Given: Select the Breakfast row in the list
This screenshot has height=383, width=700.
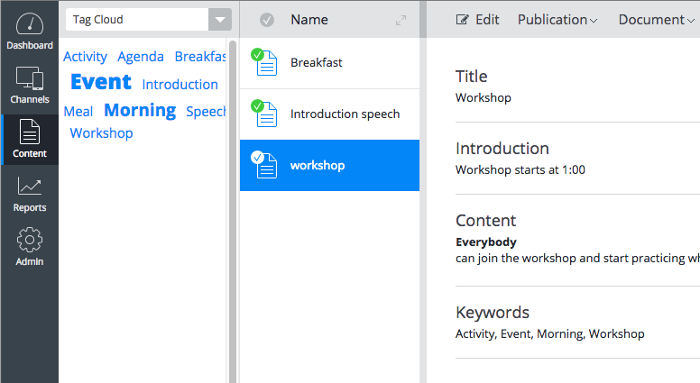Looking at the screenshot, I should point(329,63).
